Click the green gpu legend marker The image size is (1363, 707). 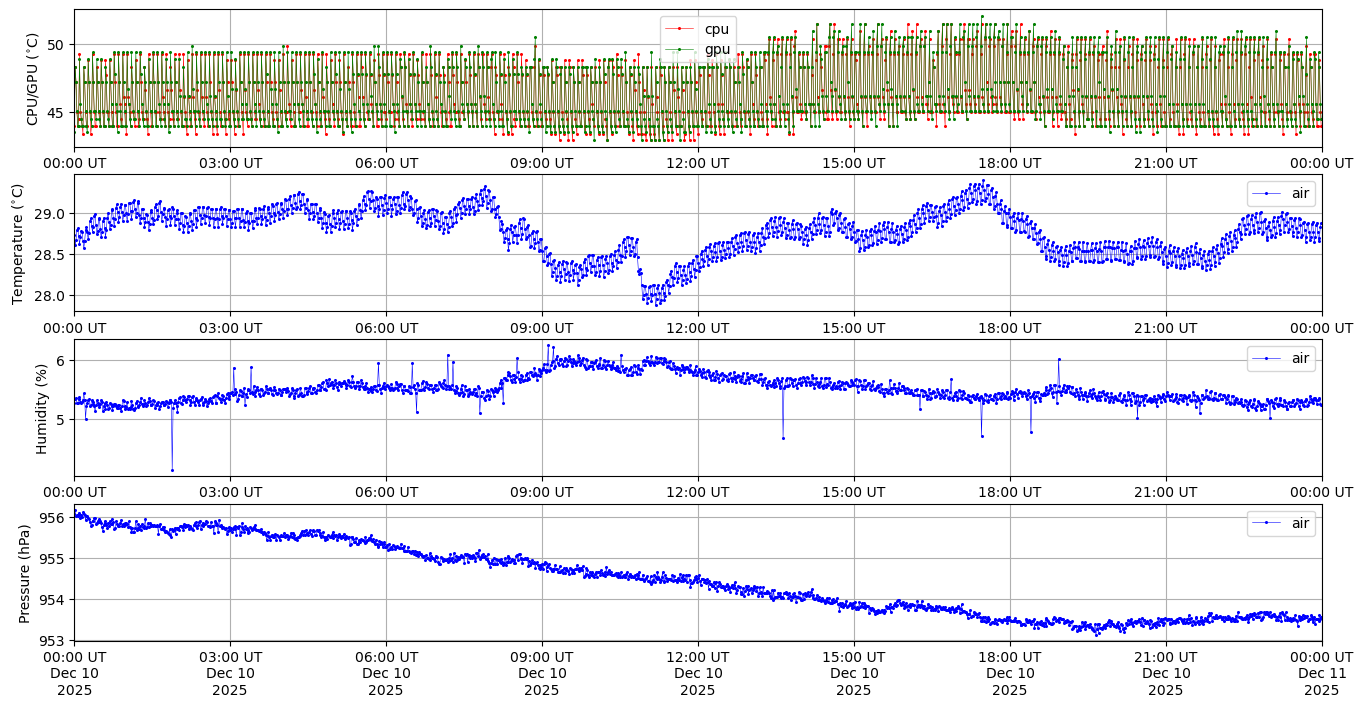pos(680,49)
